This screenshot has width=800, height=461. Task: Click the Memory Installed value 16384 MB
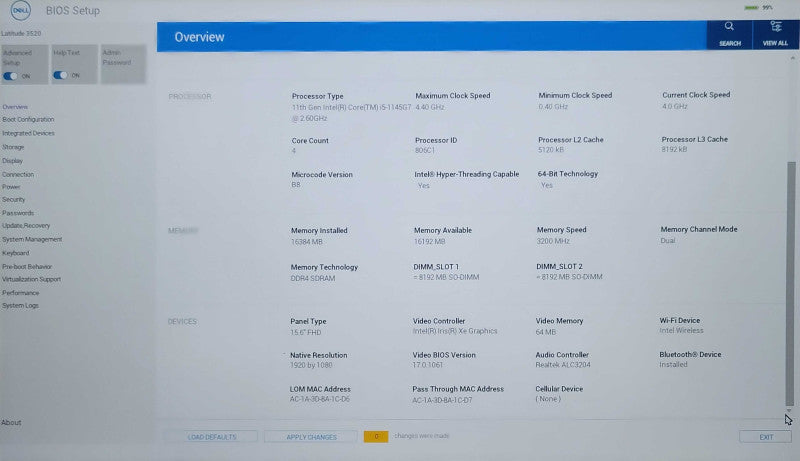point(307,242)
